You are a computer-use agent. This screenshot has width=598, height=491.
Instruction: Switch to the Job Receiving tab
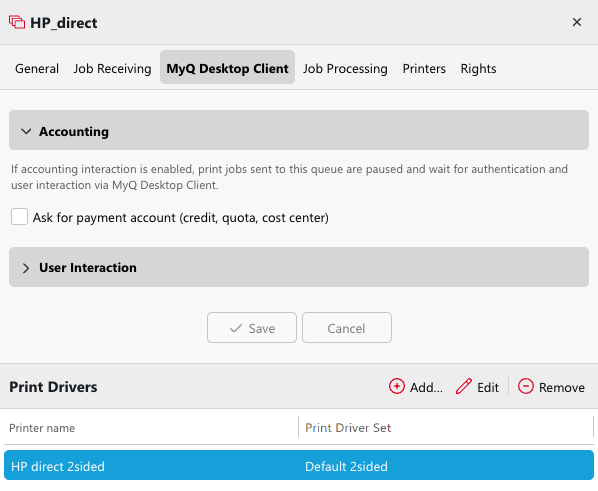(113, 69)
